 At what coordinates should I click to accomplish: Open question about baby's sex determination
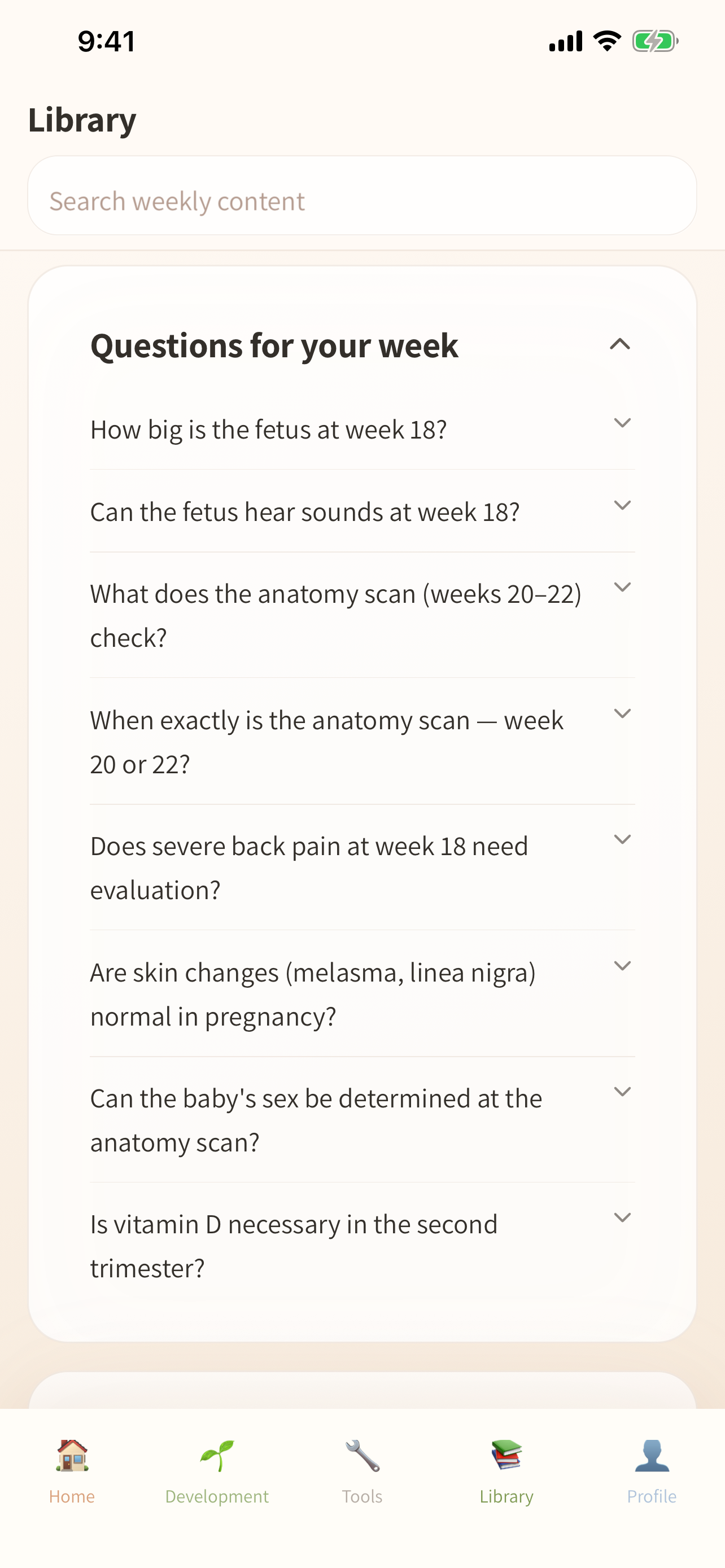coord(316,1119)
